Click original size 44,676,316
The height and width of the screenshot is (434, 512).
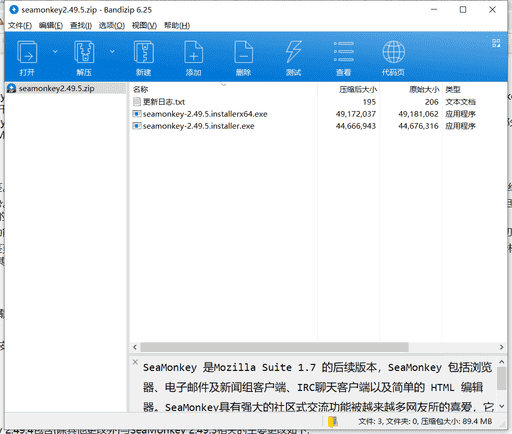418,126
